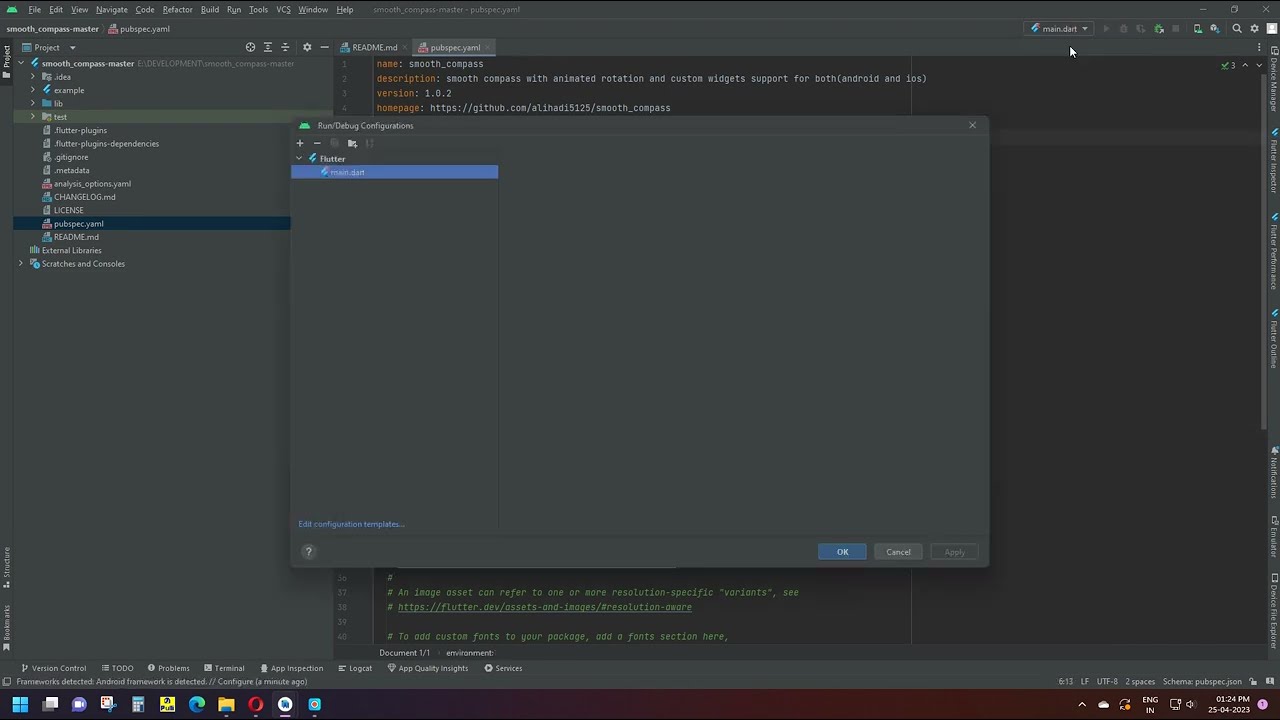Open Opera browser from taskbar
The image size is (1280, 720).
click(256, 704)
